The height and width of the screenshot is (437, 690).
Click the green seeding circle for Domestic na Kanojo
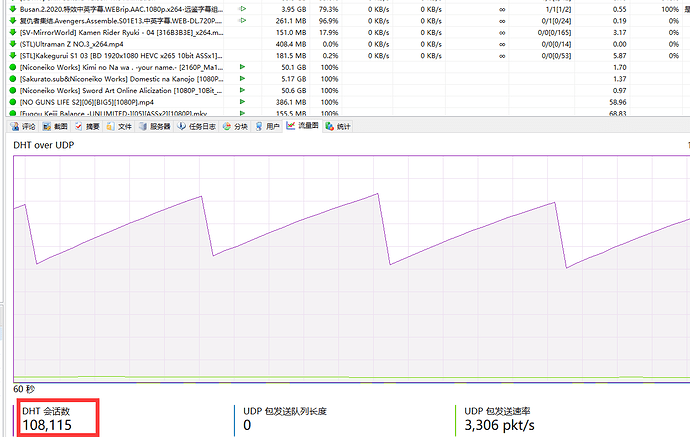pos(13,79)
